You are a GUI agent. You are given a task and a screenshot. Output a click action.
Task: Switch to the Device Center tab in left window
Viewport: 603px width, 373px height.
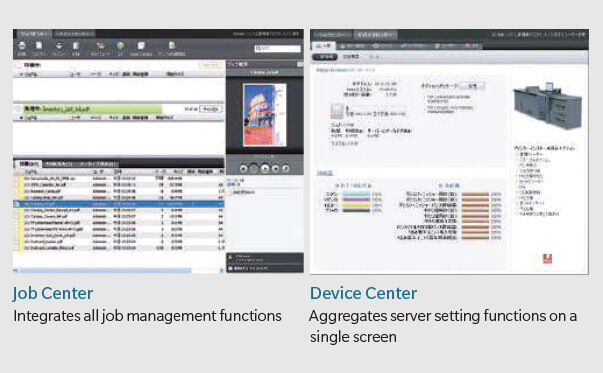point(73,34)
